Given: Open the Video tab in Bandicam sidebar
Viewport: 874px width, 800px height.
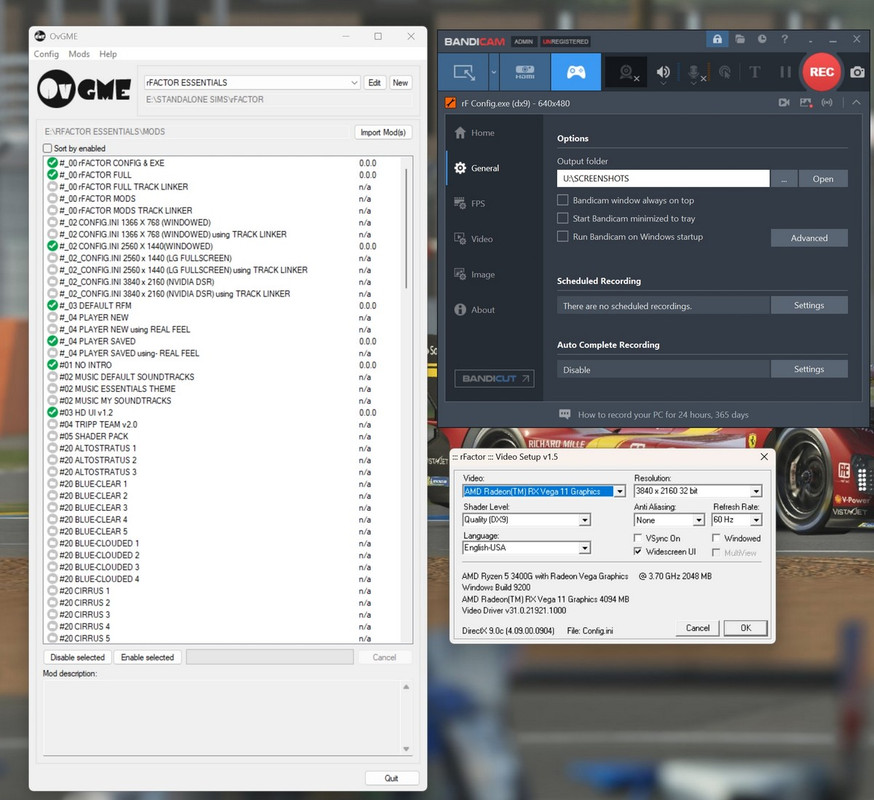Looking at the screenshot, I should (x=481, y=239).
